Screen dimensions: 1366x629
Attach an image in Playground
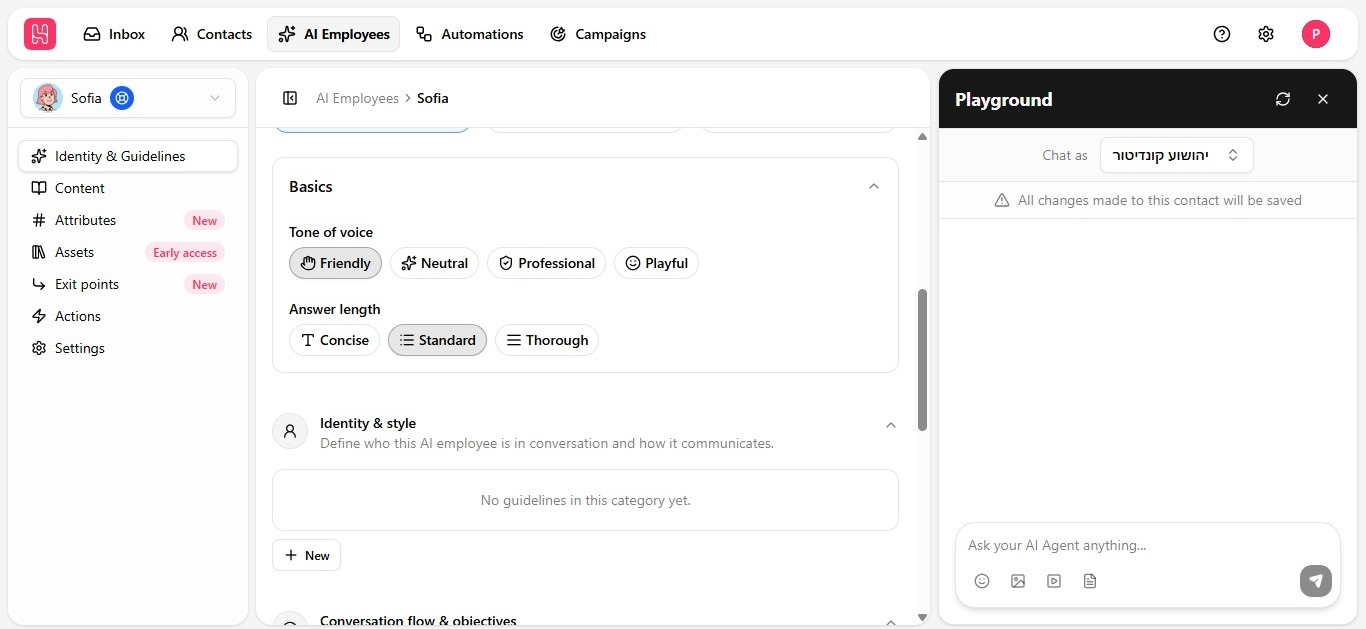pos(1018,581)
